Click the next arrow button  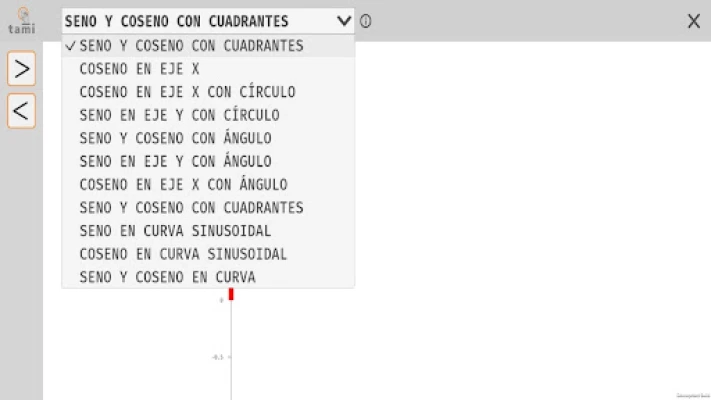point(21,69)
